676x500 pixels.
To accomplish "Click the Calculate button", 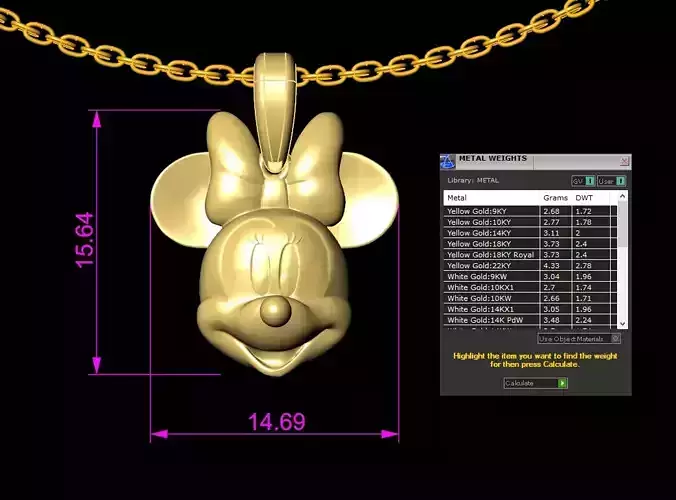I will click(535, 383).
